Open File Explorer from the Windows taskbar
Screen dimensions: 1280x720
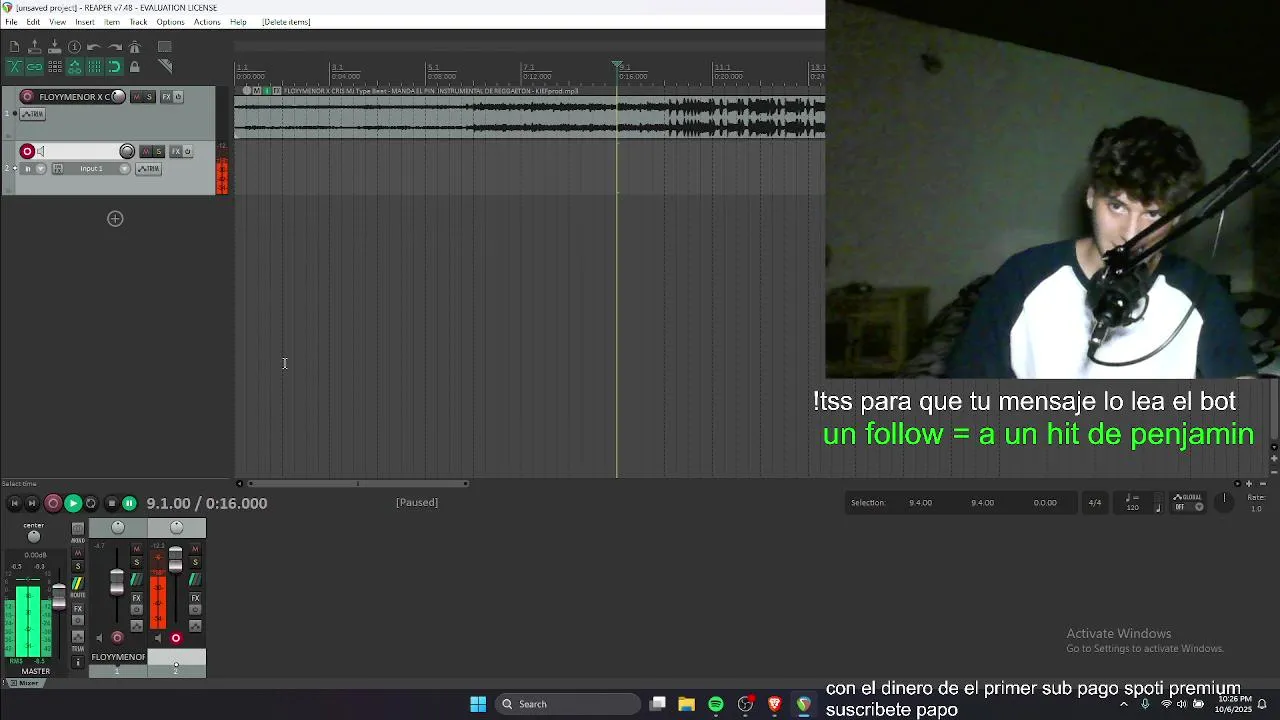[x=687, y=704]
